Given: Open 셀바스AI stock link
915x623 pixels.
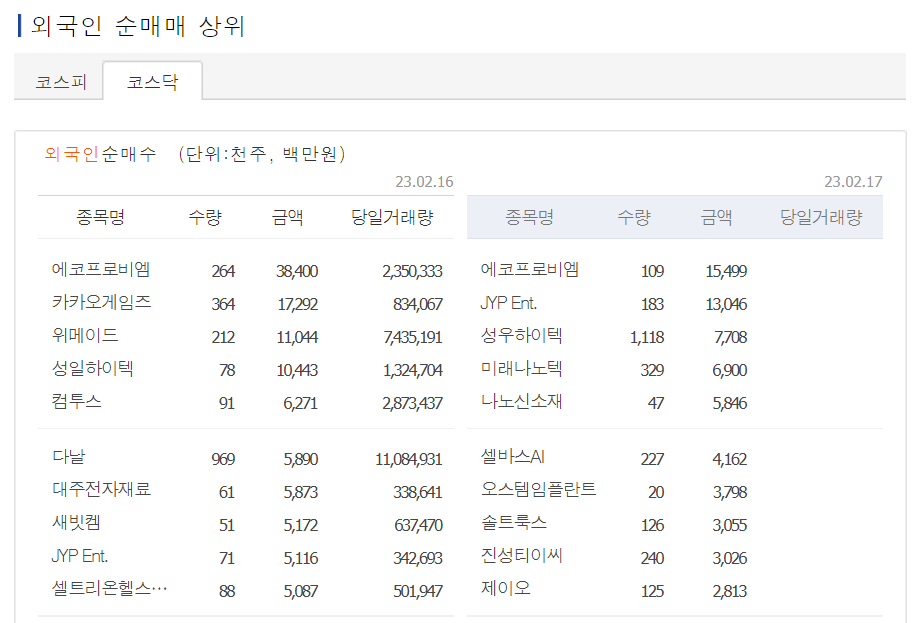Looking at the screenshot, I should pos(512,457).
